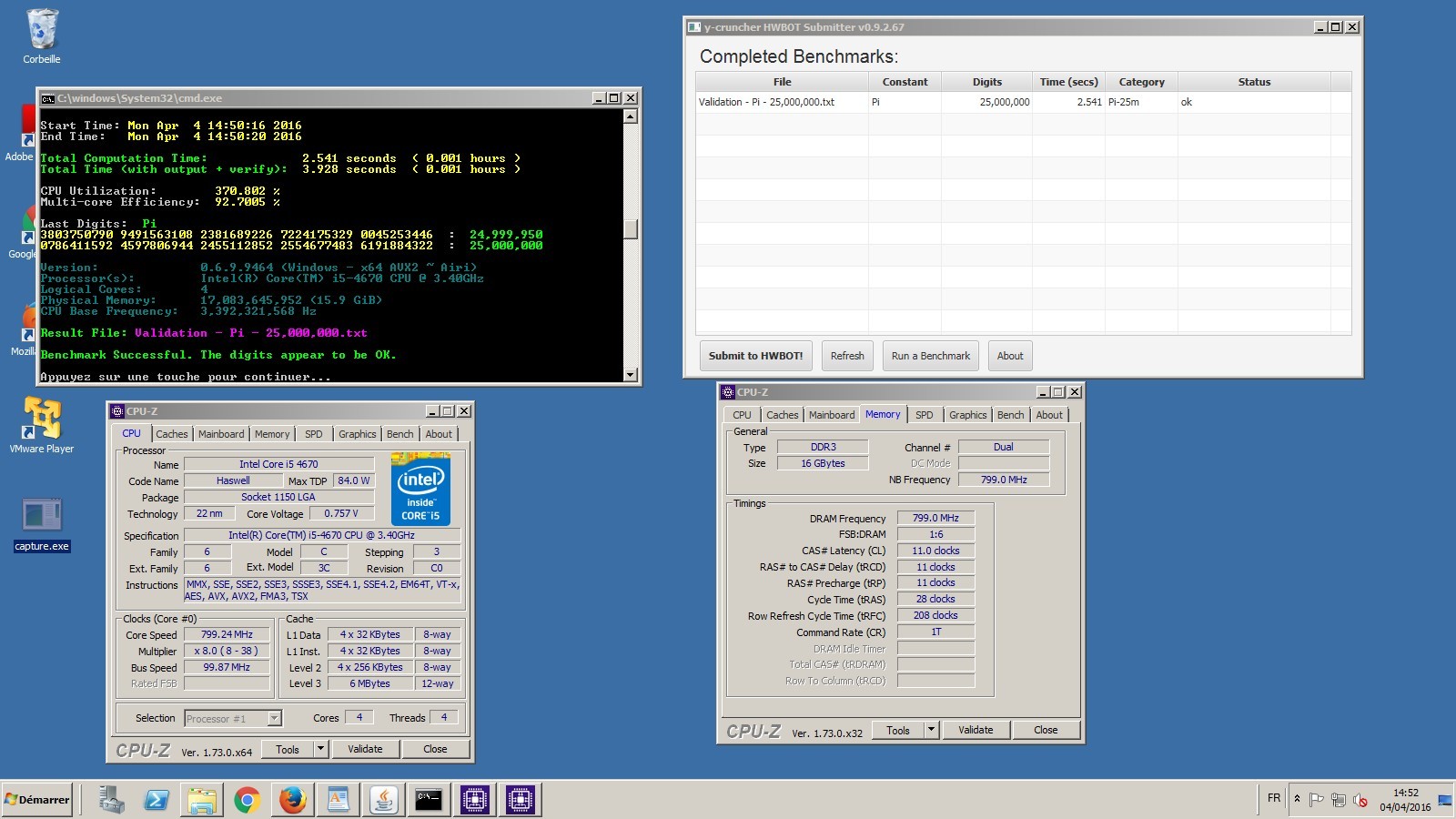Screen dimensions: 1456x819
Task: Sort by the Time (secs) column header
Action: (x=1068, y=82)
